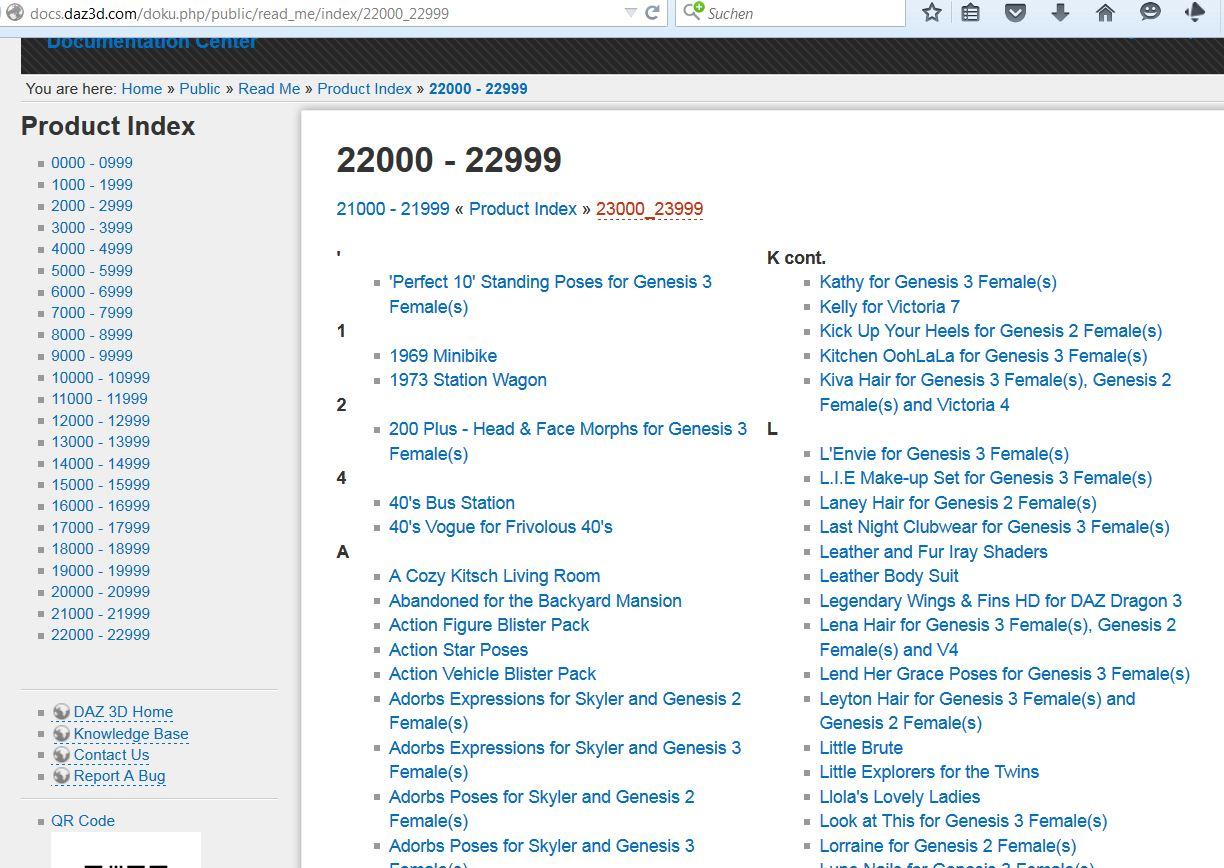Open Abandoned for the Backyard Mansion

point(535,601)
